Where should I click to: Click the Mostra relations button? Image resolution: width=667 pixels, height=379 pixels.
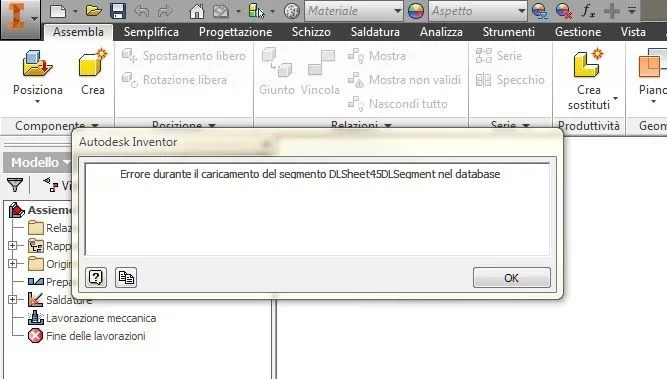point(377,56)
